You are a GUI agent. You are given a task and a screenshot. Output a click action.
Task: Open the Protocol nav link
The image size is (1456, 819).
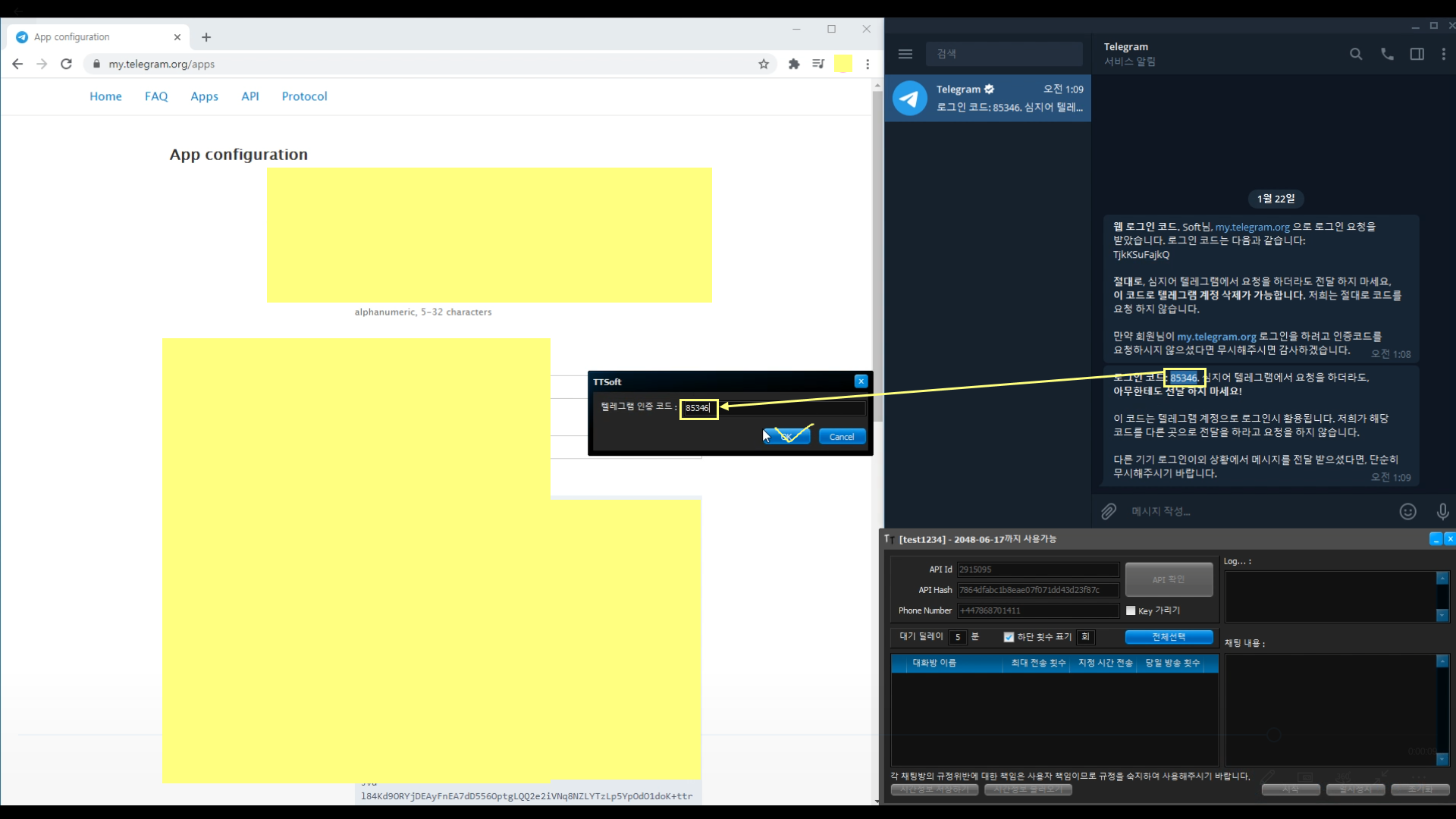304,96
